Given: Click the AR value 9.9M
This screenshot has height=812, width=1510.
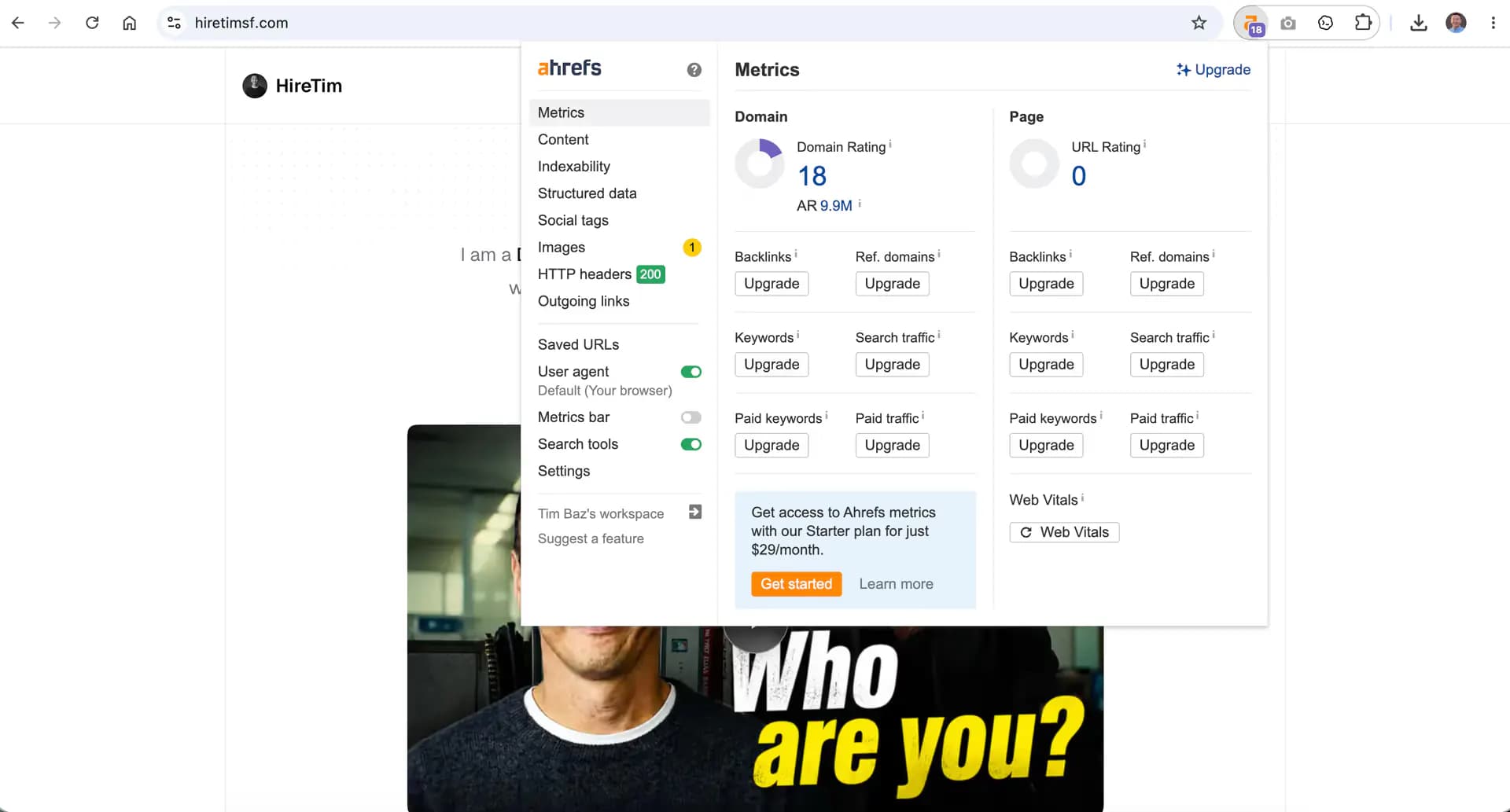Looking at the screenshot, I should click(836, 206).
